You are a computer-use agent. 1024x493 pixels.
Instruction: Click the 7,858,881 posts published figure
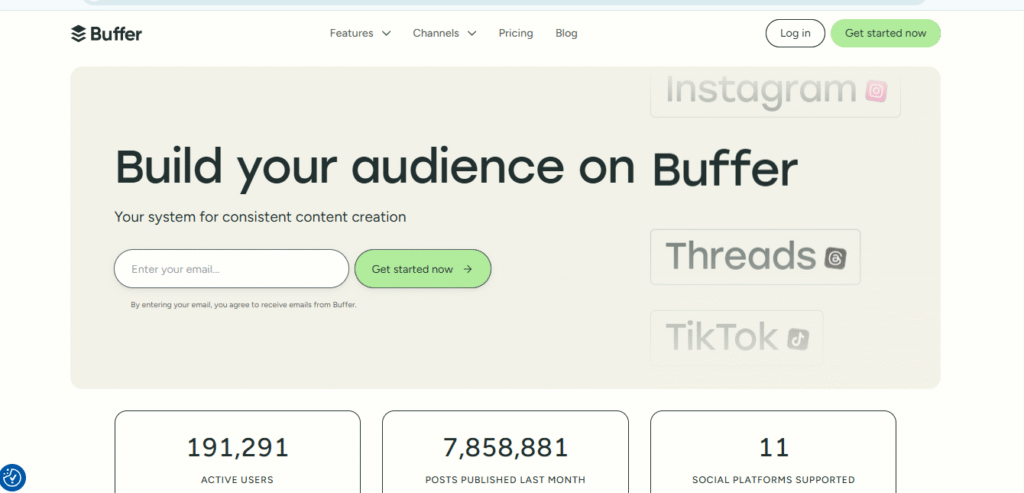click(x=505, y=448)
